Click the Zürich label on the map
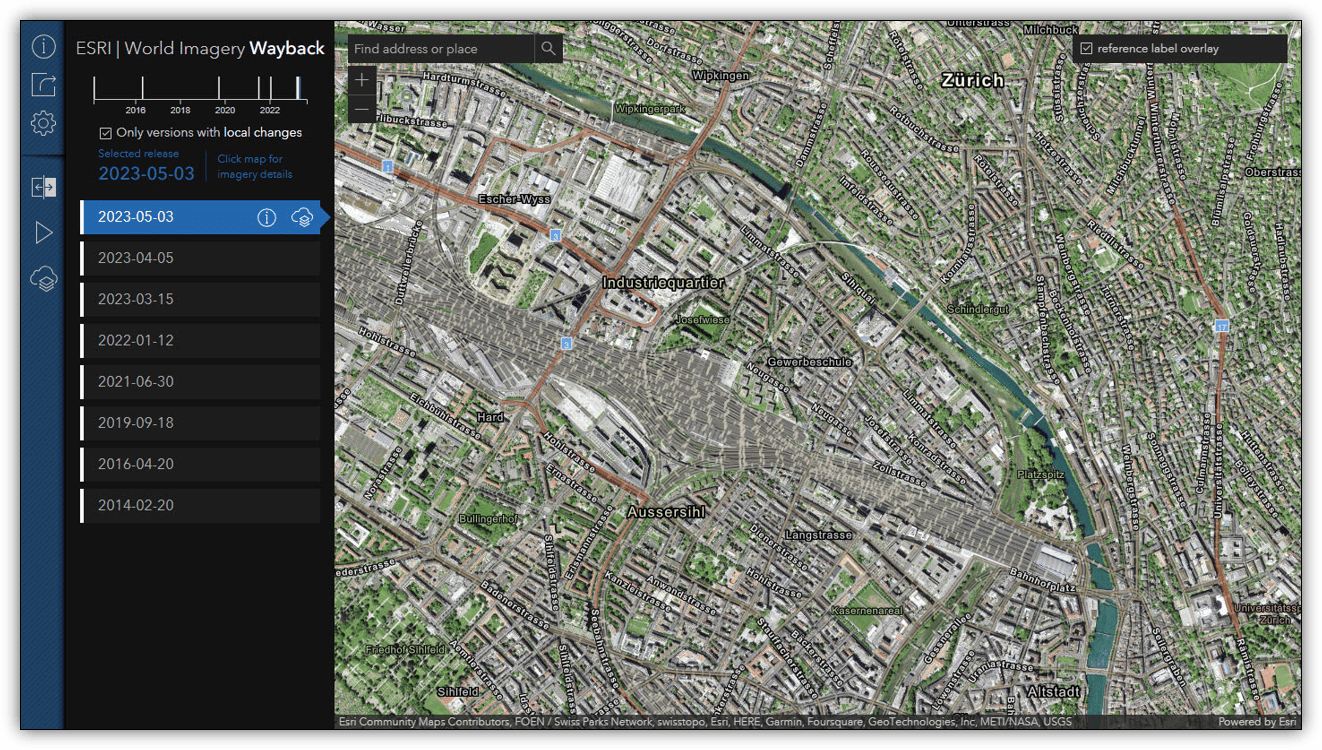This screenshot has height=750, width=1322. point(973,80)
